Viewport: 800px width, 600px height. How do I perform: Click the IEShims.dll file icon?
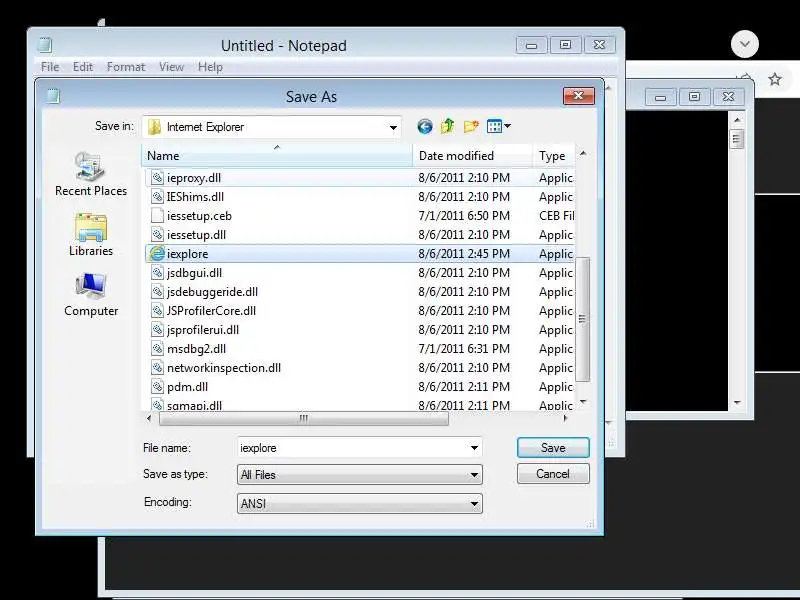pyautogui.click(x=157, y=196)
